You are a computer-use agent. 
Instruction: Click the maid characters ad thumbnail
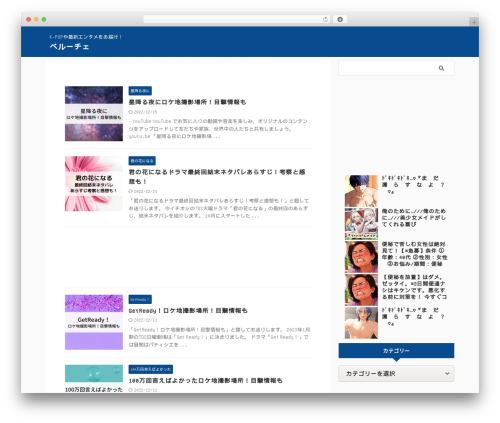pos(361,224)
